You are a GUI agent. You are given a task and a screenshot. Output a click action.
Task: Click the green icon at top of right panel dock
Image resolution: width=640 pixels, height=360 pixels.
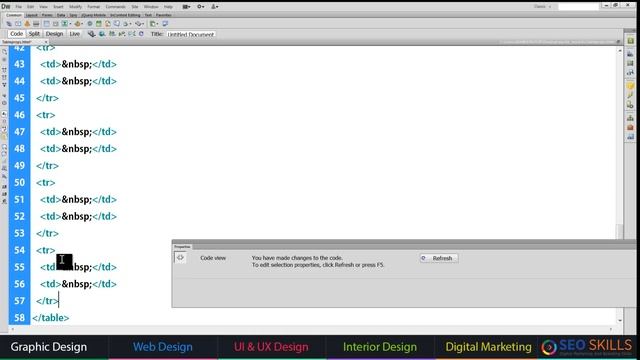(x=631, y=41)
